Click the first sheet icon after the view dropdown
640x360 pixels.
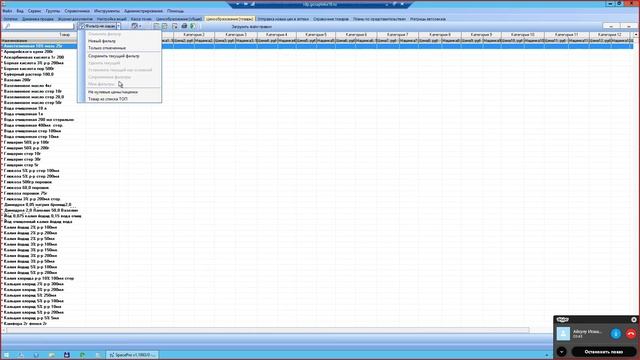[156, 26]
